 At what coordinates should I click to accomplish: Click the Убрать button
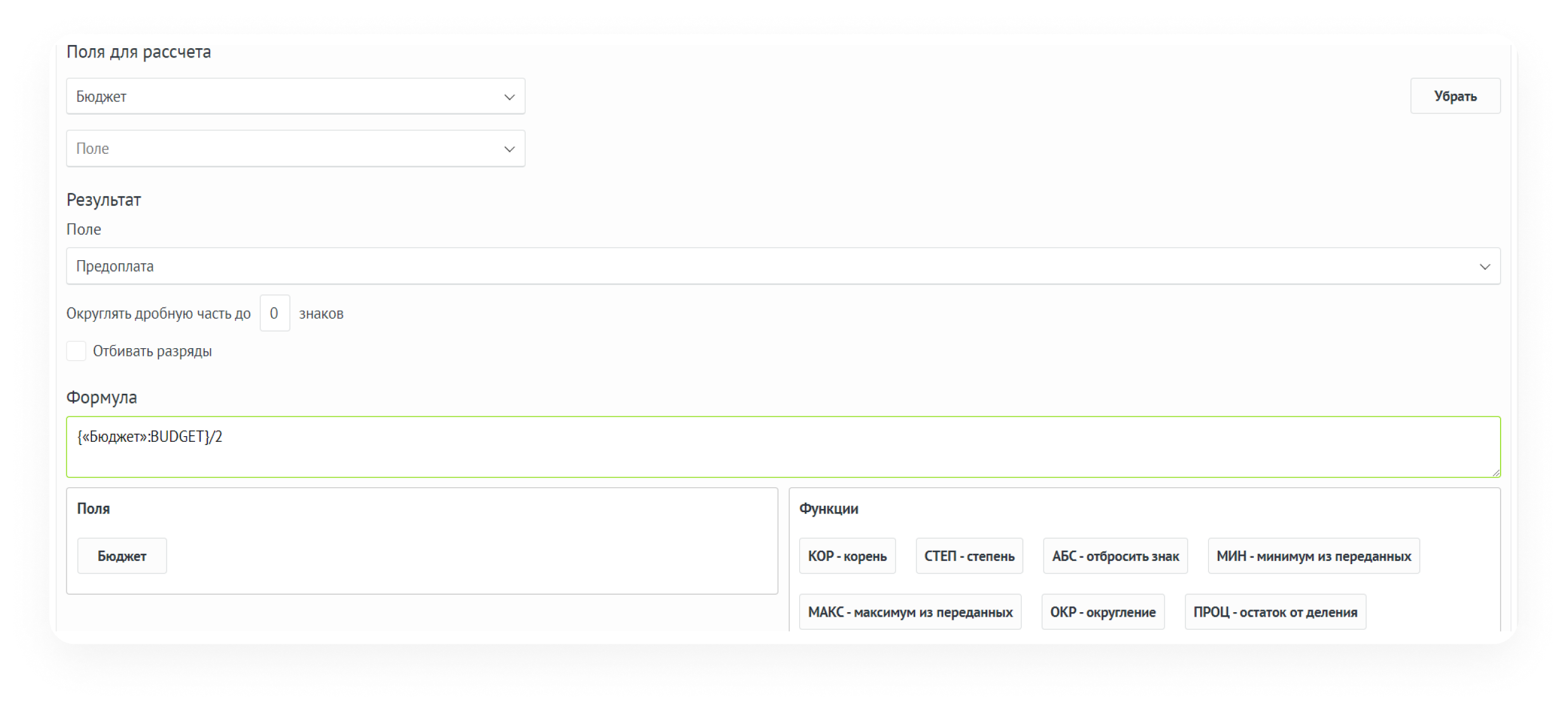click(1455, 96)
